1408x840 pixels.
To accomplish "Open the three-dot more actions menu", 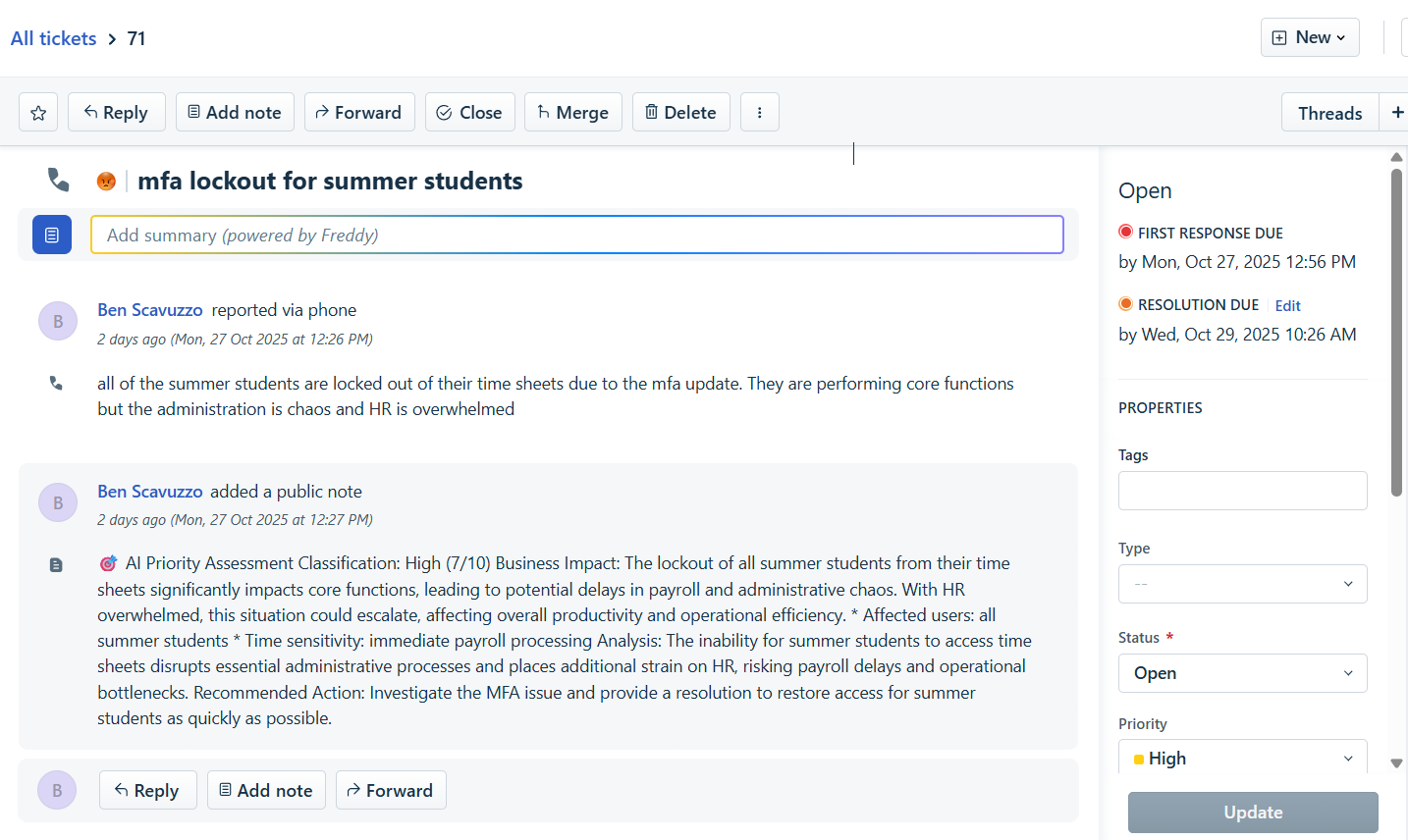I will click(759, 113).
